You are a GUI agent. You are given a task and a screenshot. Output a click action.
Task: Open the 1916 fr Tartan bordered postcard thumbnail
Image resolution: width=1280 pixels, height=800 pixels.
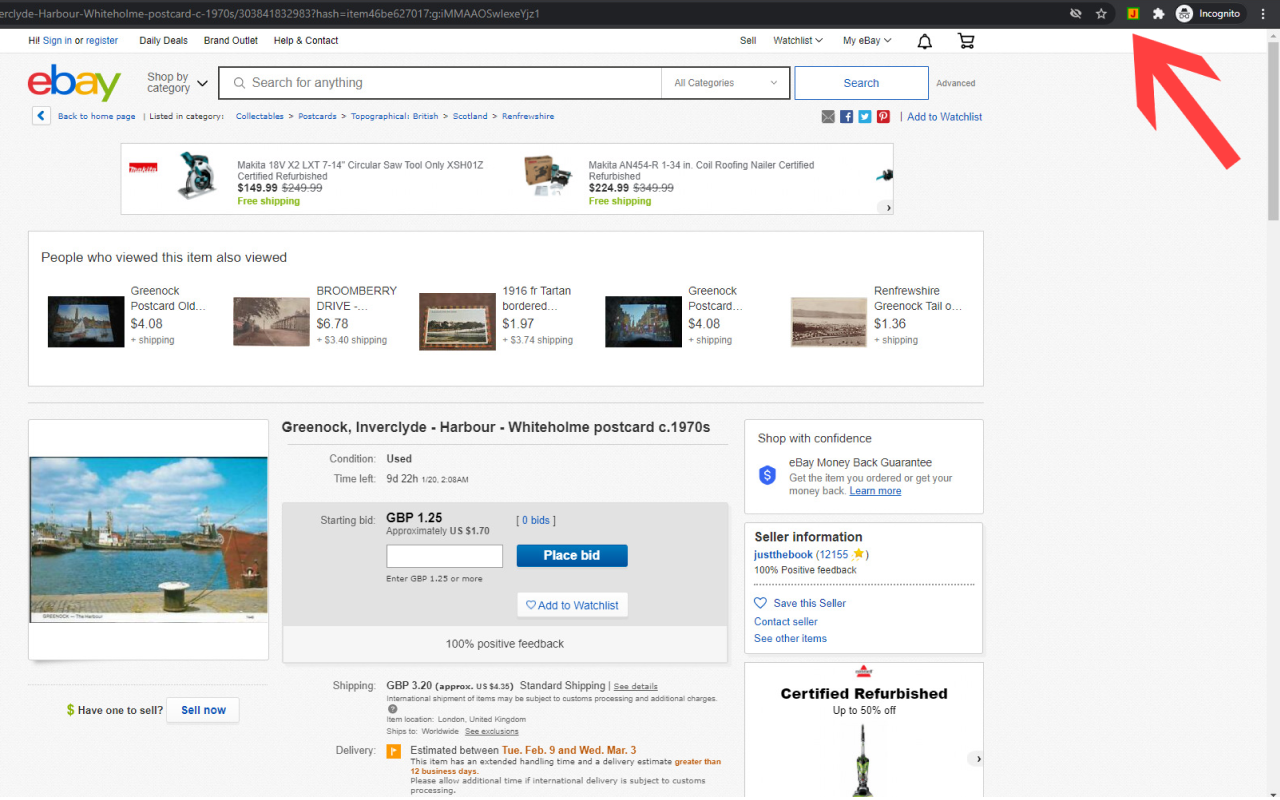tap(457, 321)
